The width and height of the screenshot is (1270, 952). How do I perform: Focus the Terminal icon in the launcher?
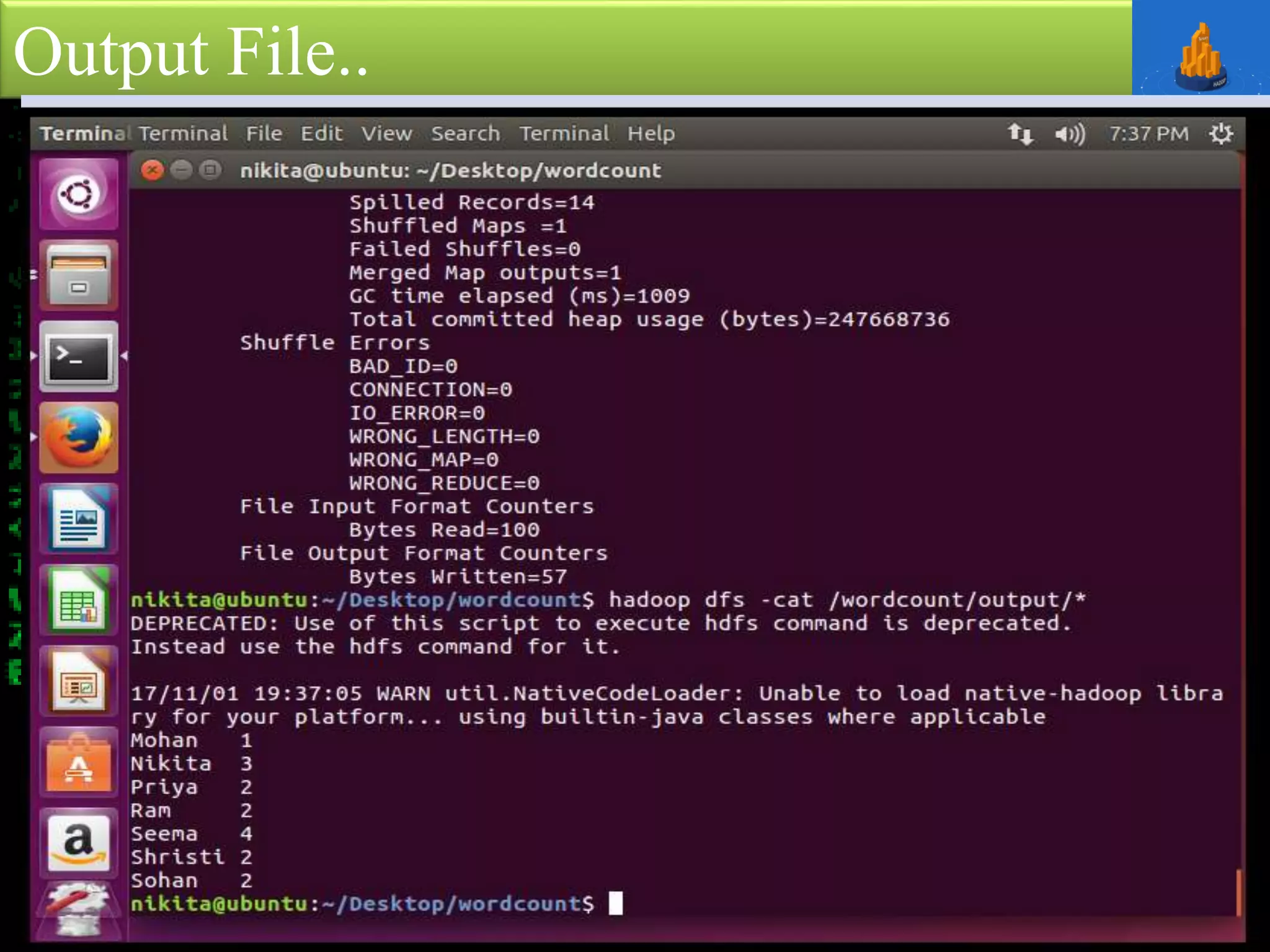(x=79, y=356)
